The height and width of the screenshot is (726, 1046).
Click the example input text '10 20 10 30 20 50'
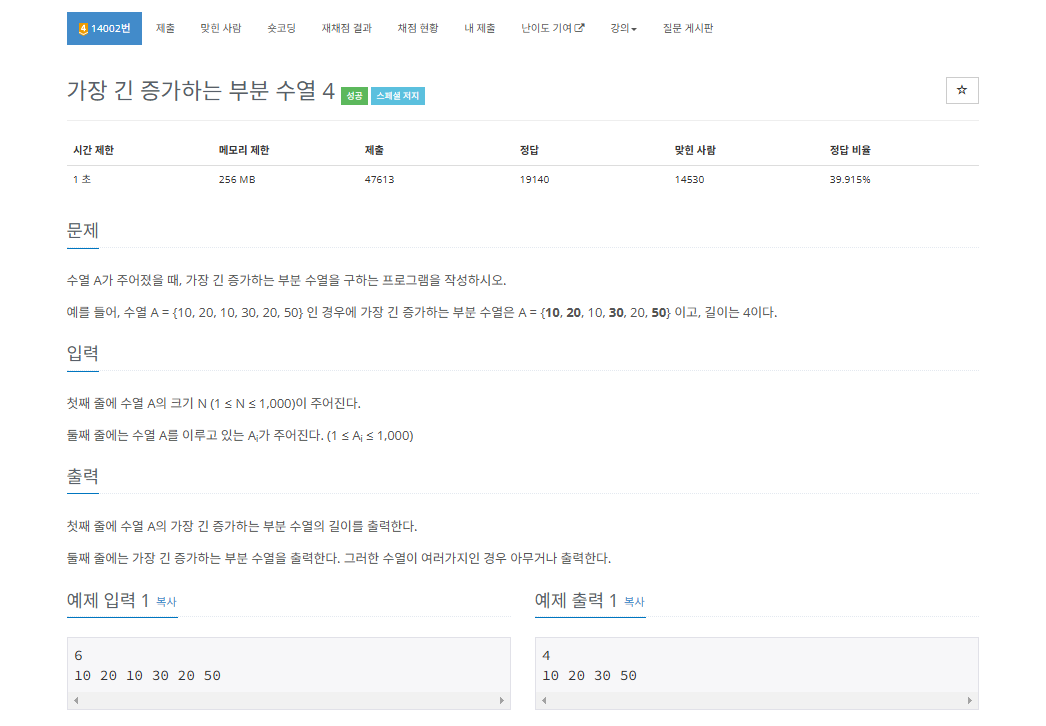[147, 676]
